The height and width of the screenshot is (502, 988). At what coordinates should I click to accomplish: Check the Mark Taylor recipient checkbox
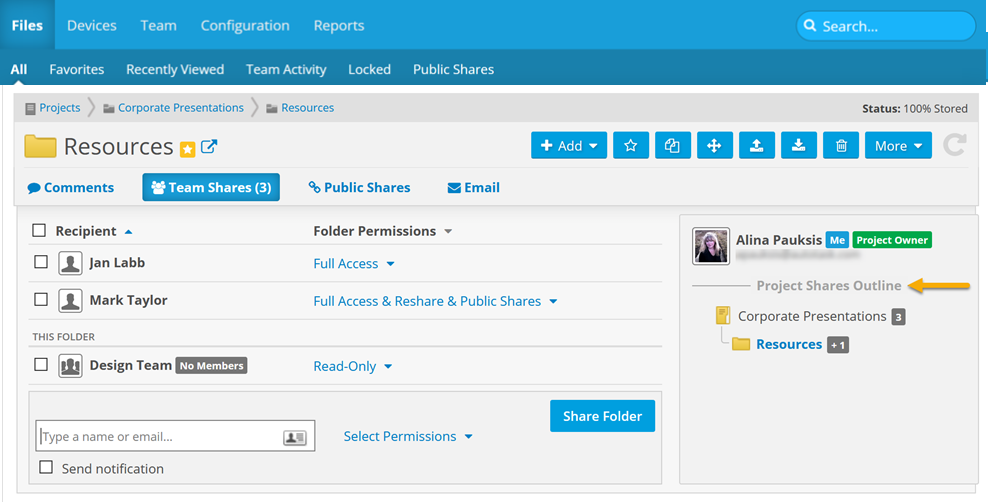click(x=41, y=299)
